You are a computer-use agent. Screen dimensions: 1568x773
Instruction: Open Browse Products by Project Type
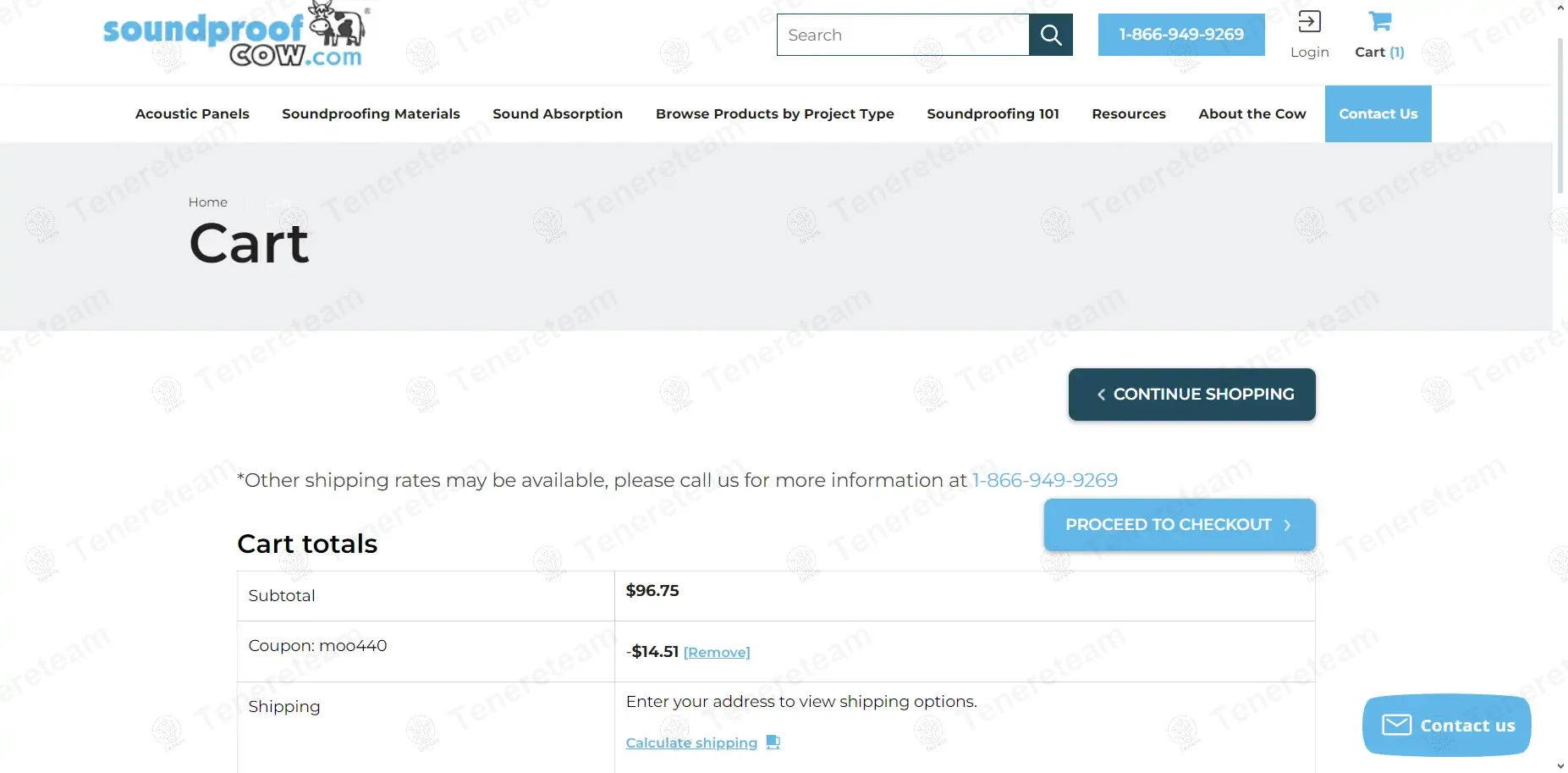pyautogui.click(x=775, y=113)
